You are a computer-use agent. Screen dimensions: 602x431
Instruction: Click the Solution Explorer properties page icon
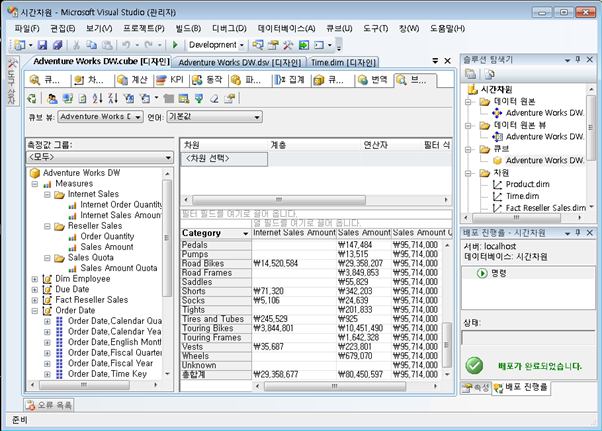(489, 74)
